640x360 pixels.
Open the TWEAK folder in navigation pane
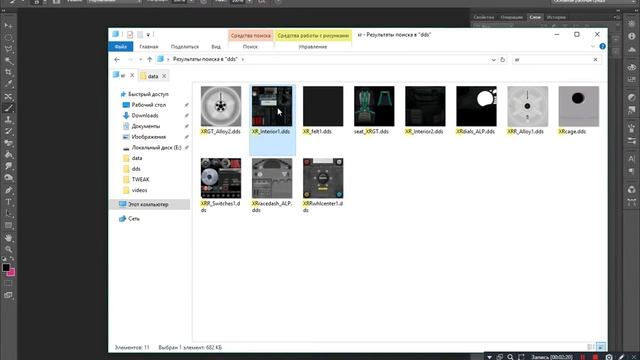[x=140, y=179]
